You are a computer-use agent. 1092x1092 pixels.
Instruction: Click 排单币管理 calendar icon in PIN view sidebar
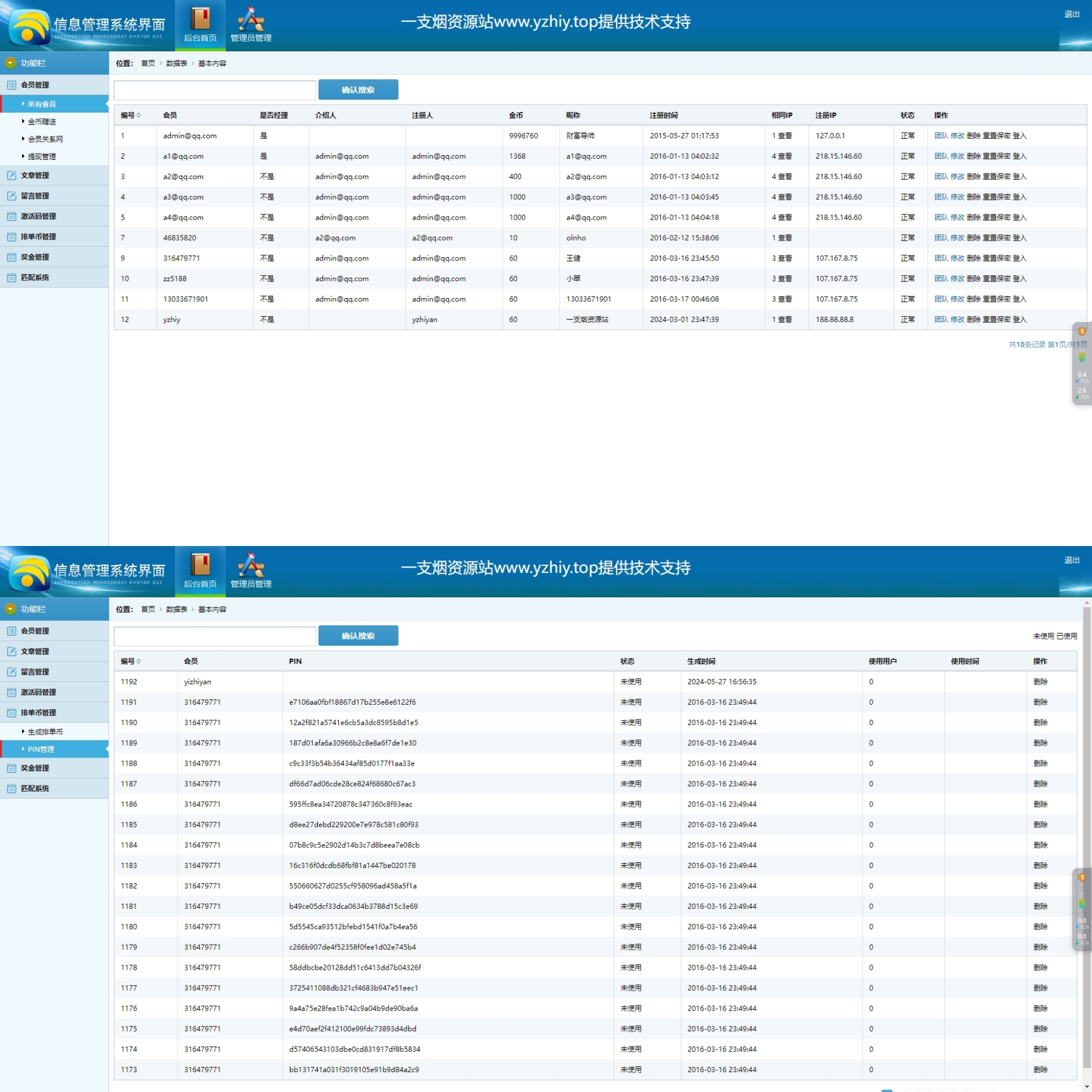11,713
